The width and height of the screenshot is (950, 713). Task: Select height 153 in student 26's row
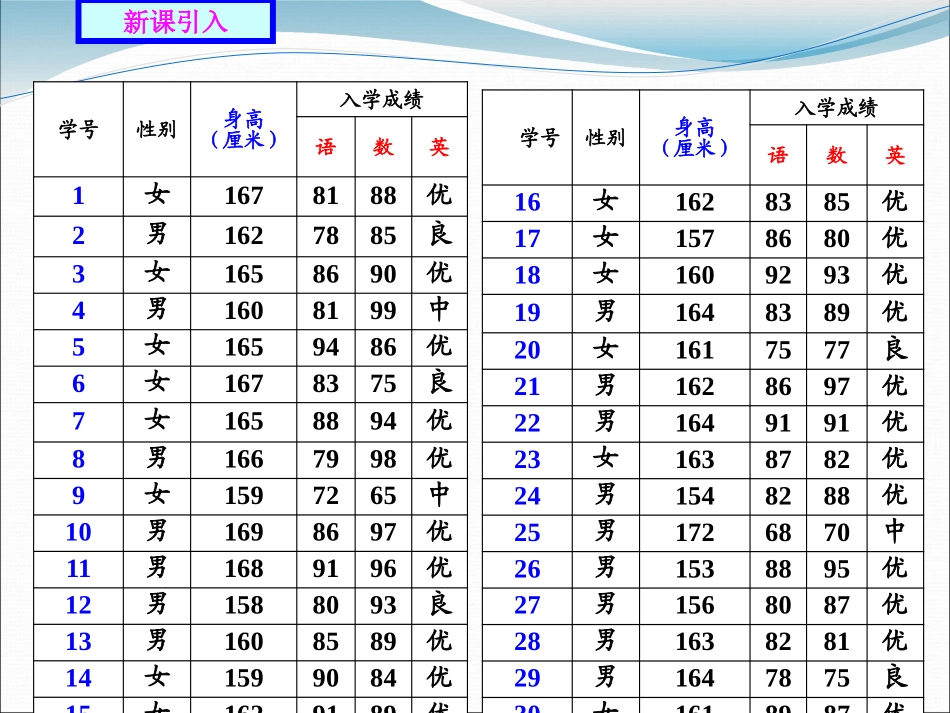(x=695, y=569)
